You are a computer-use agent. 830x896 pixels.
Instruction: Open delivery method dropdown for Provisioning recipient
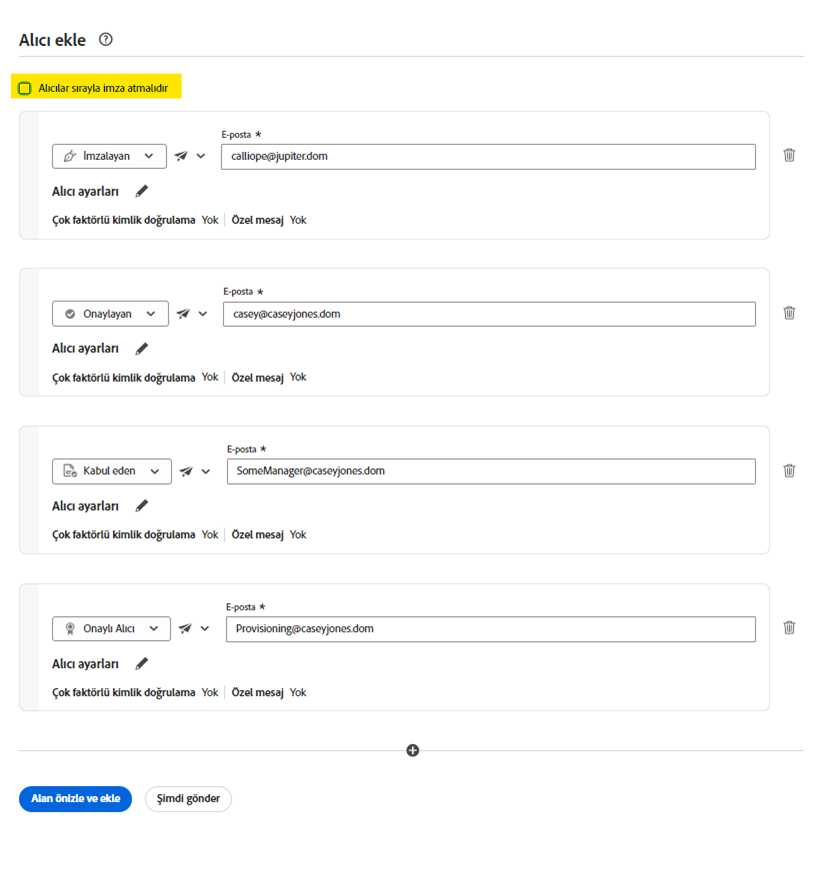click(194, 629)
